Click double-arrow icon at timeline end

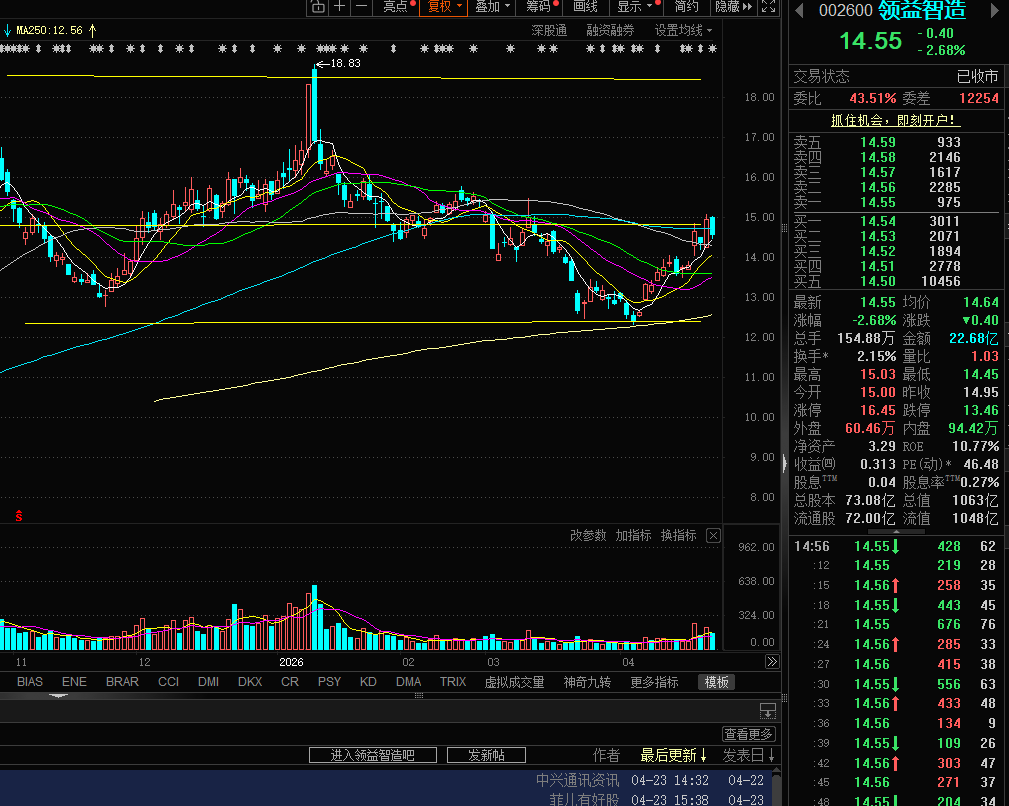point(772,661)
